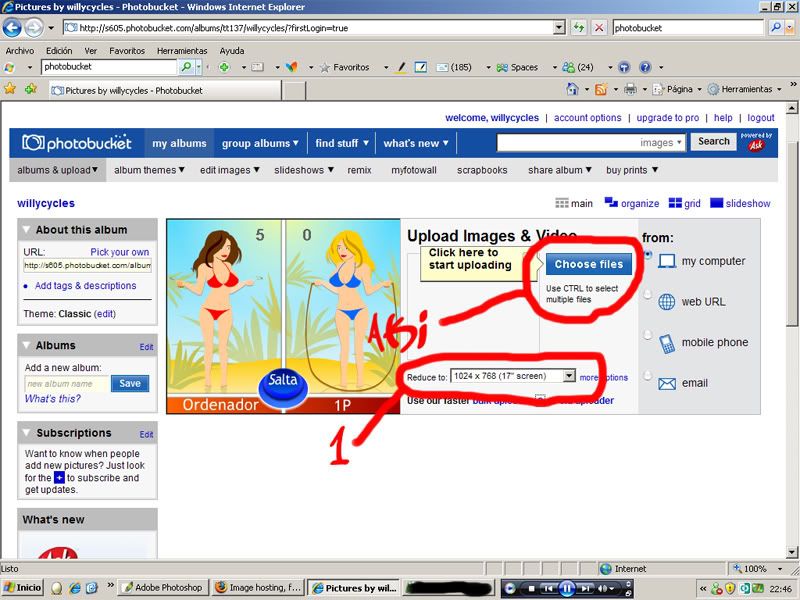This screenshot has width=800, height=600.
Task: Click the Search button
Action: pyautogui.click(x=713, y=141)
